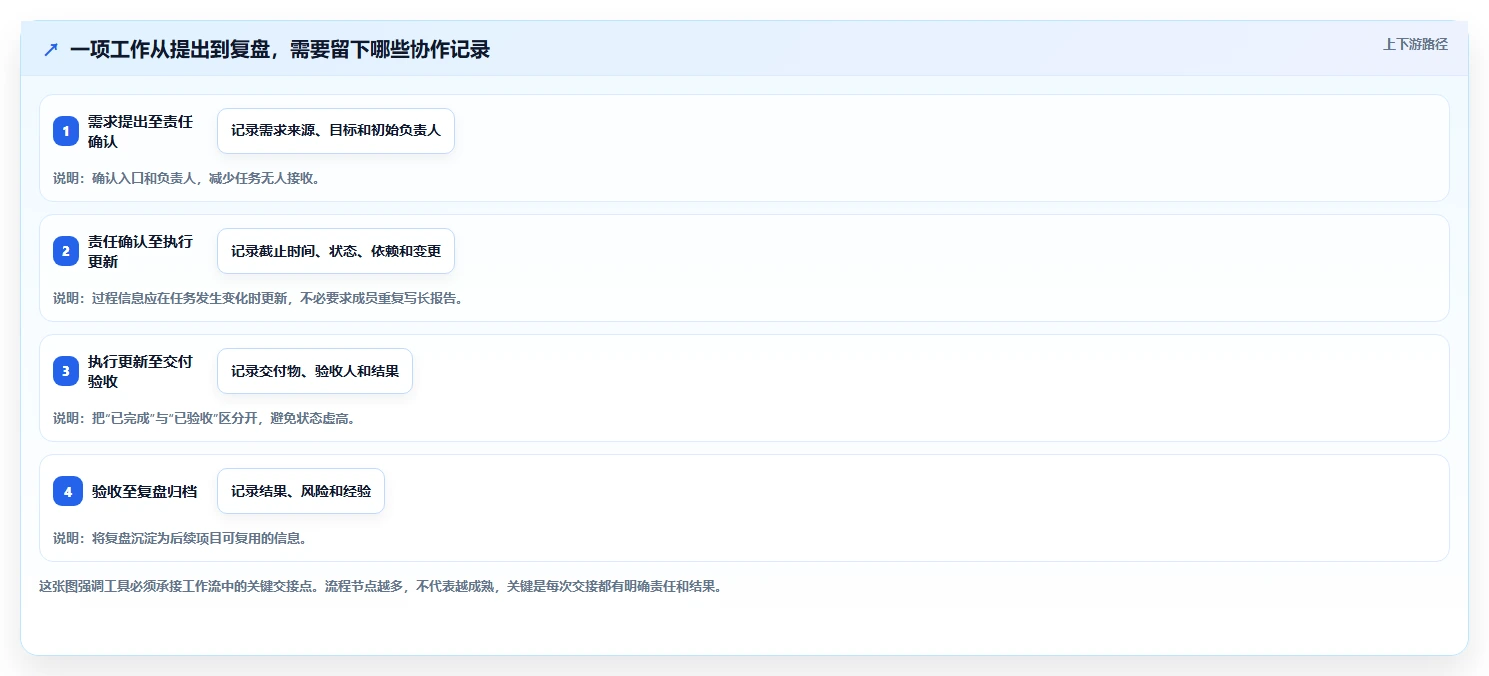This screenshot has width=1489, height=676.
Task: Click the 记录结果、风险和经验 chip
Action: coord(301,491)
